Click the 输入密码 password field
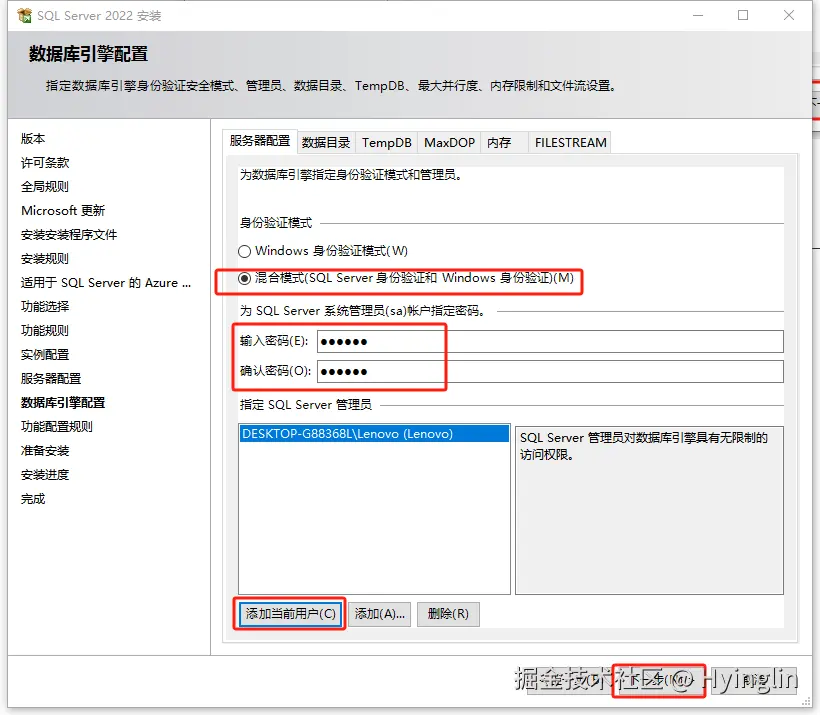The image size is (820, 715). tap(550, 342)
